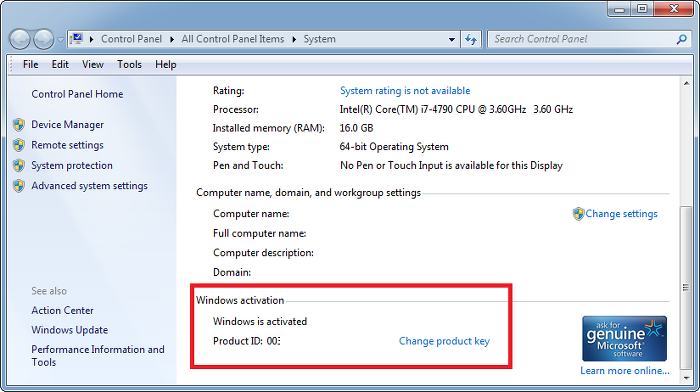Viewport: 700px width, 392px height.
Task: Open the Edit menu
Action: coord(60,65)
